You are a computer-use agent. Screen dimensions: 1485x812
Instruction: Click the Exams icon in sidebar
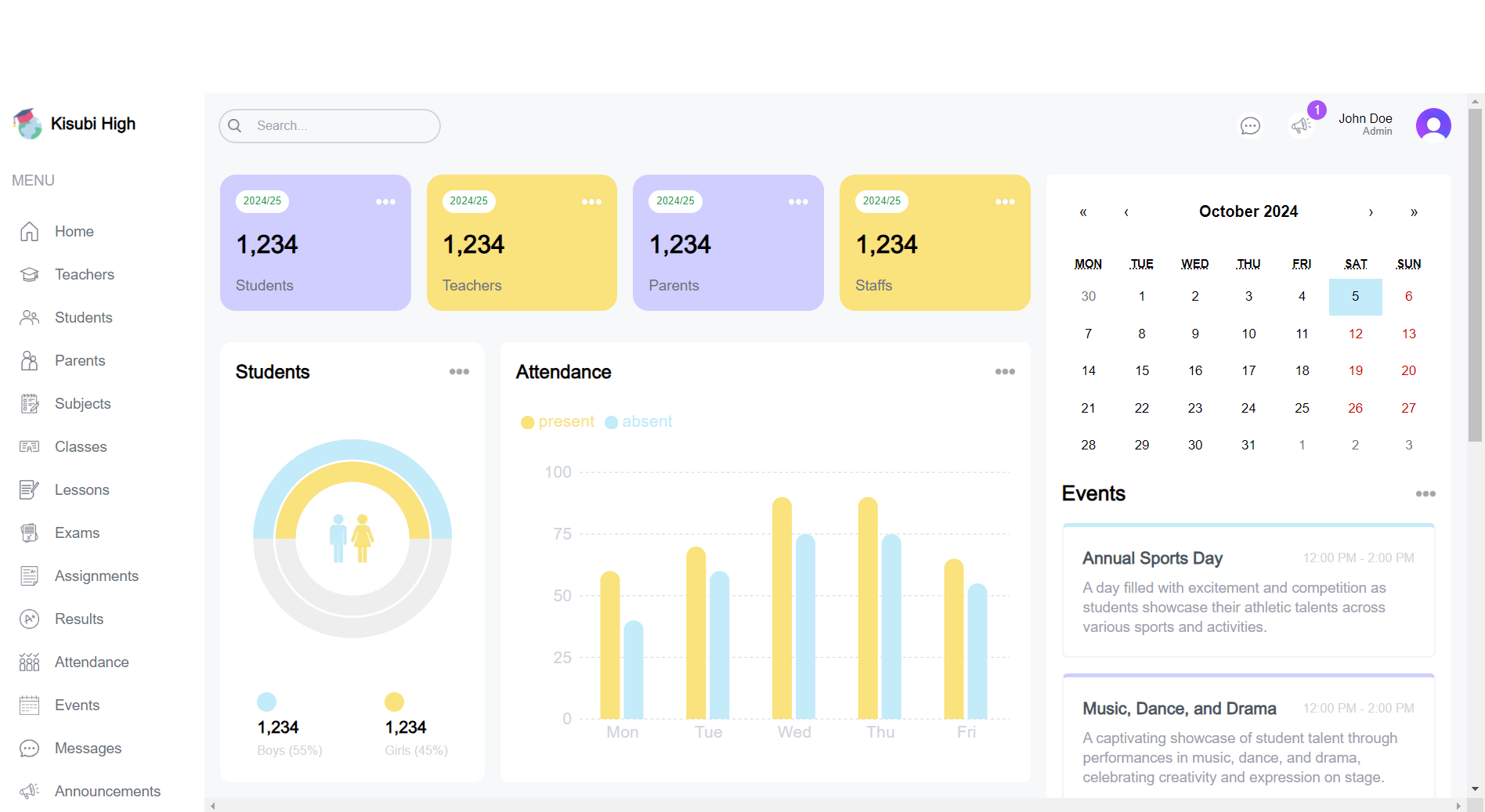click(x=29, y=533)
